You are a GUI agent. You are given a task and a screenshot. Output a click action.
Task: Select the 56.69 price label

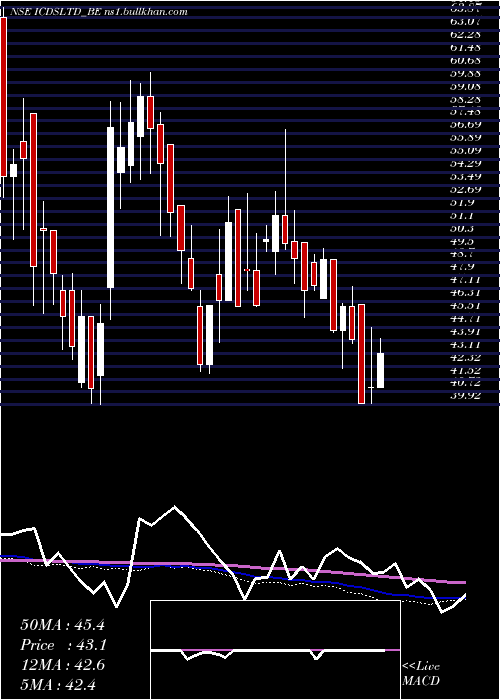pos(467,123)
